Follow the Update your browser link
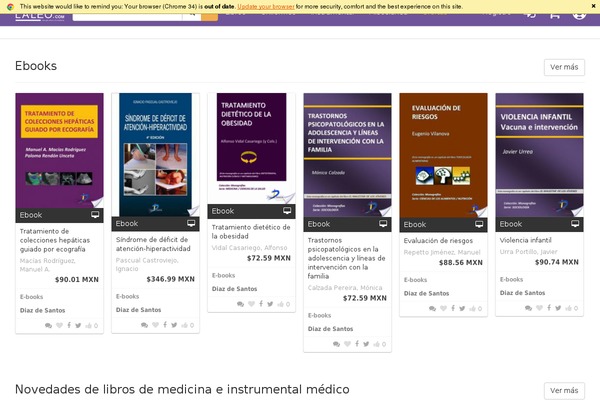 tap(266, 7)
